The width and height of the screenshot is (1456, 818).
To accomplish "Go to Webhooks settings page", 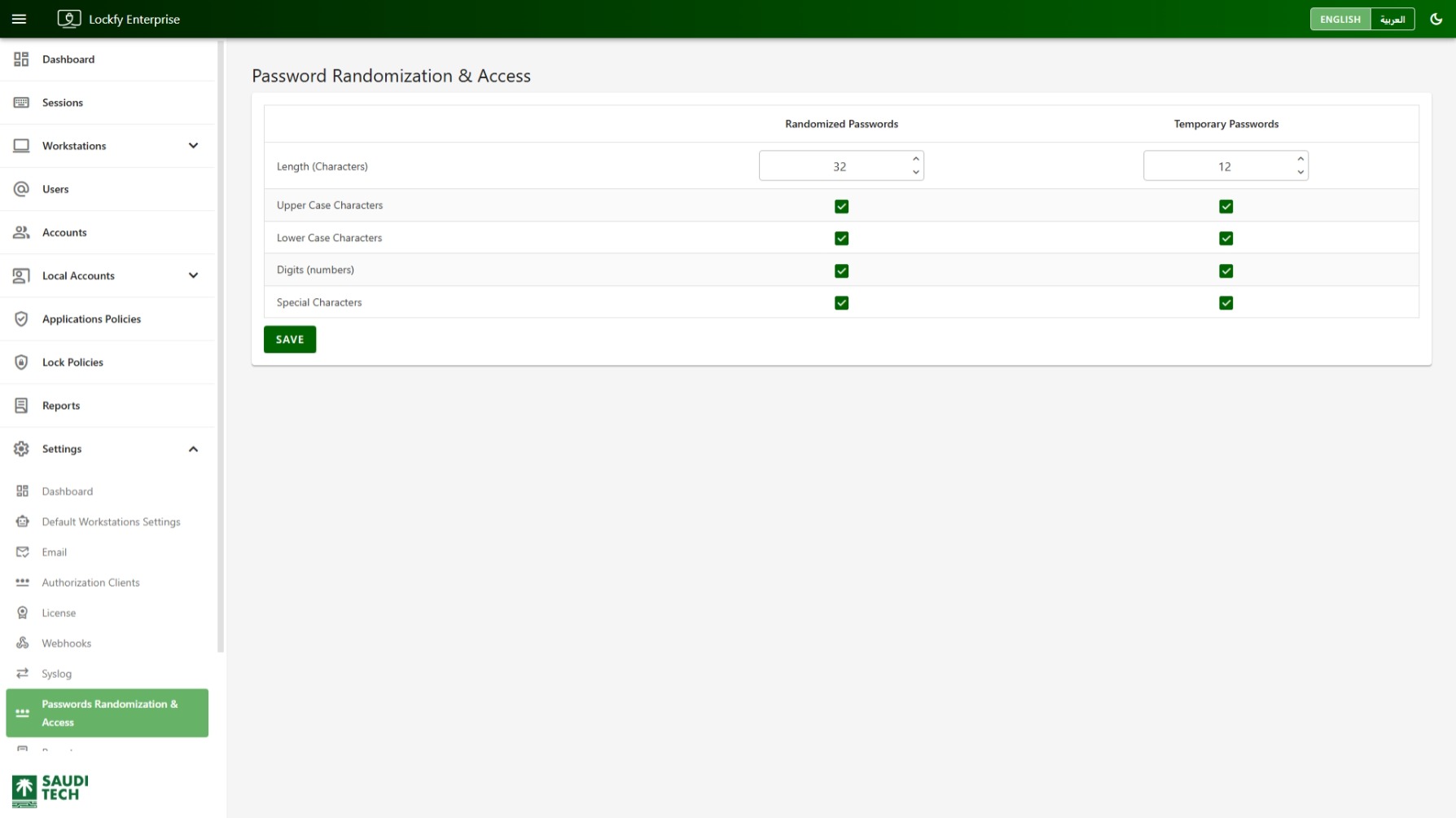I will [108, 643].
